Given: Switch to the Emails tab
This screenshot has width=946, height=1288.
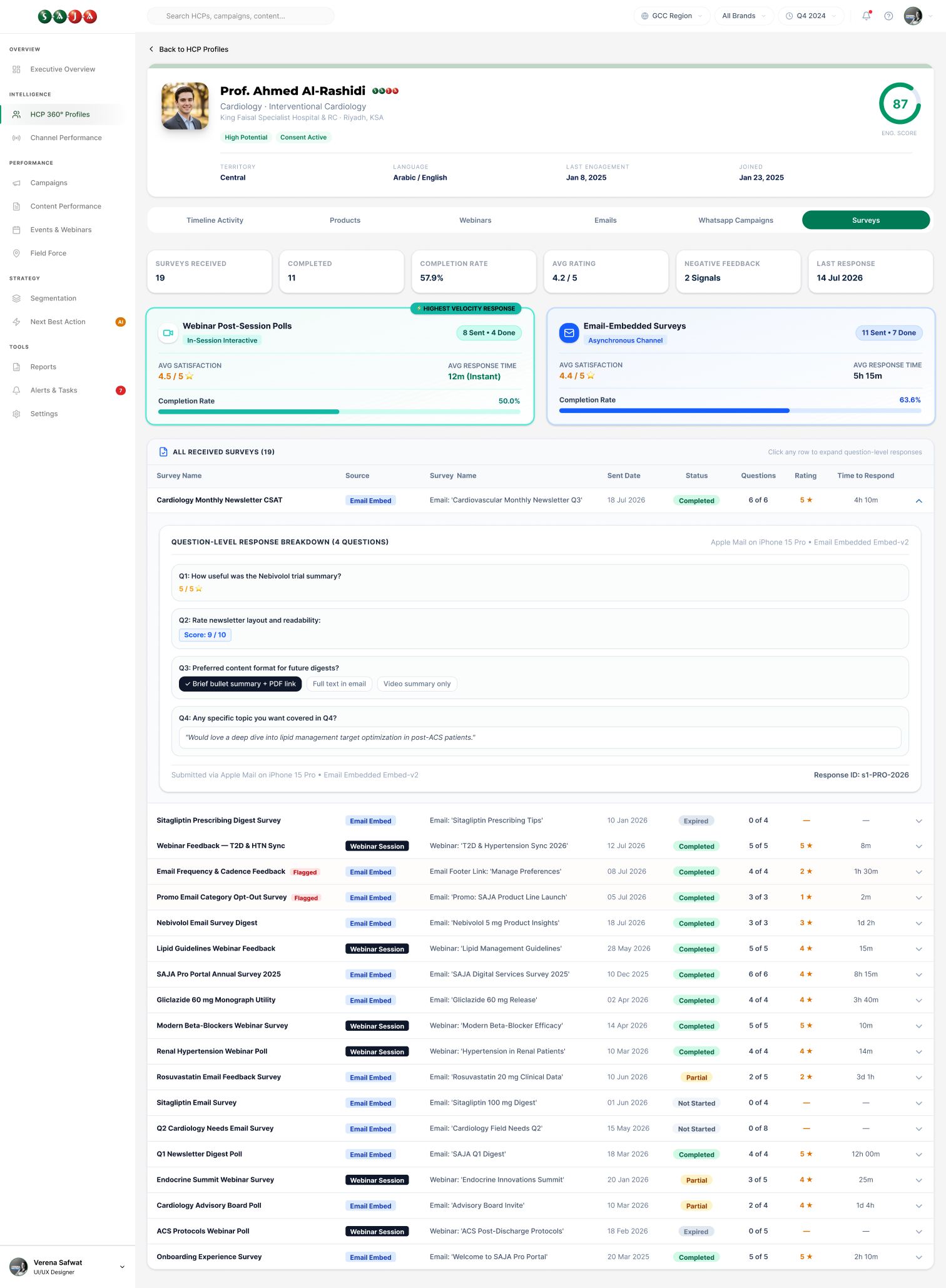Looking at the screenshot, I should click(x=605, y=220).
